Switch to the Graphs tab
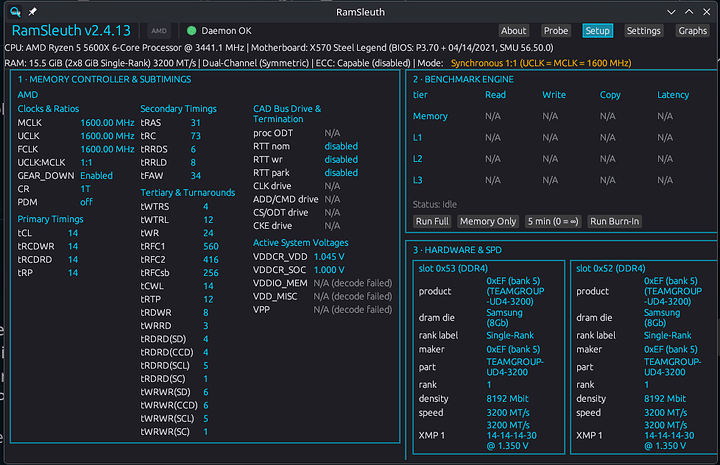720x465 pixels. (x=692, y=31)
